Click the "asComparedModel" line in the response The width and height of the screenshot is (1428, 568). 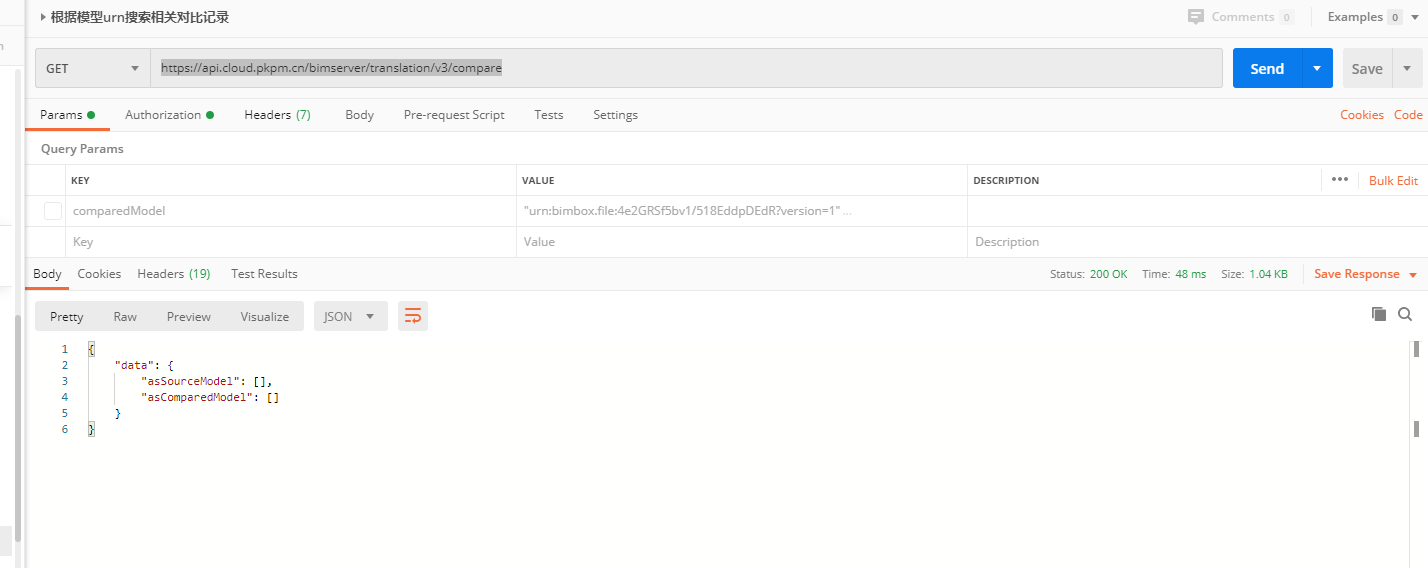[210, 397]
